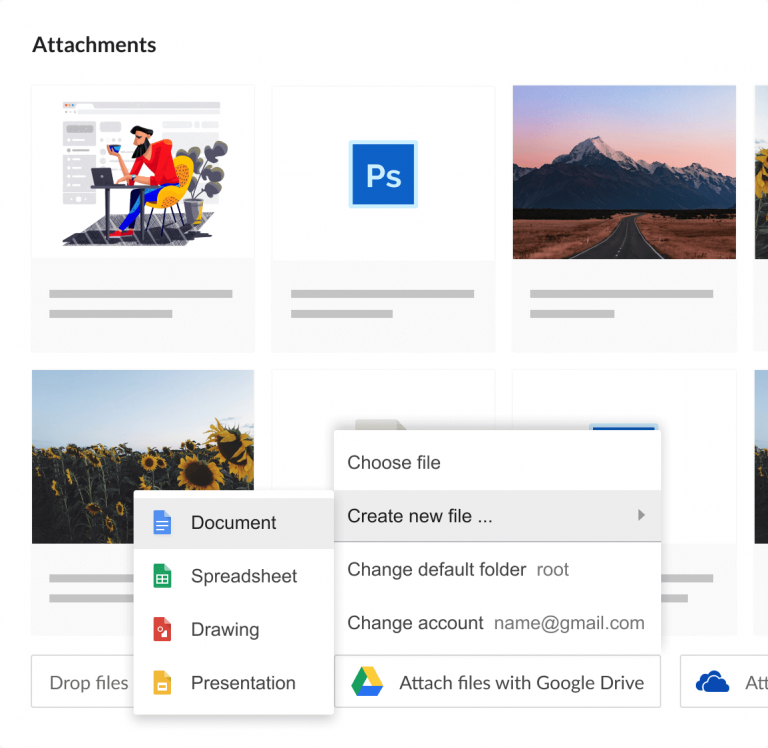
Task: Expand the Create new file submenu arrow
Action: pyautogui.click(x=641, y=516)
